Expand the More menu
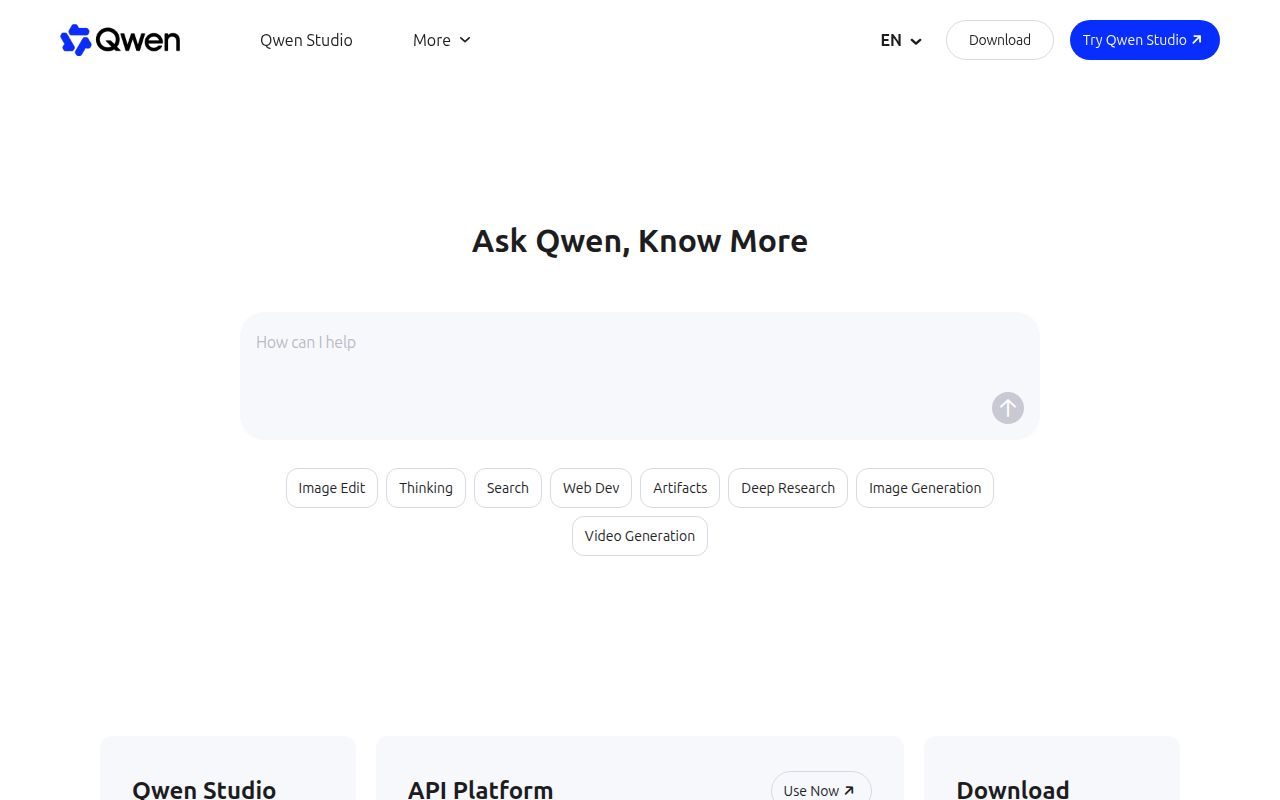The image size is (1280, 800). coord(441,40)
